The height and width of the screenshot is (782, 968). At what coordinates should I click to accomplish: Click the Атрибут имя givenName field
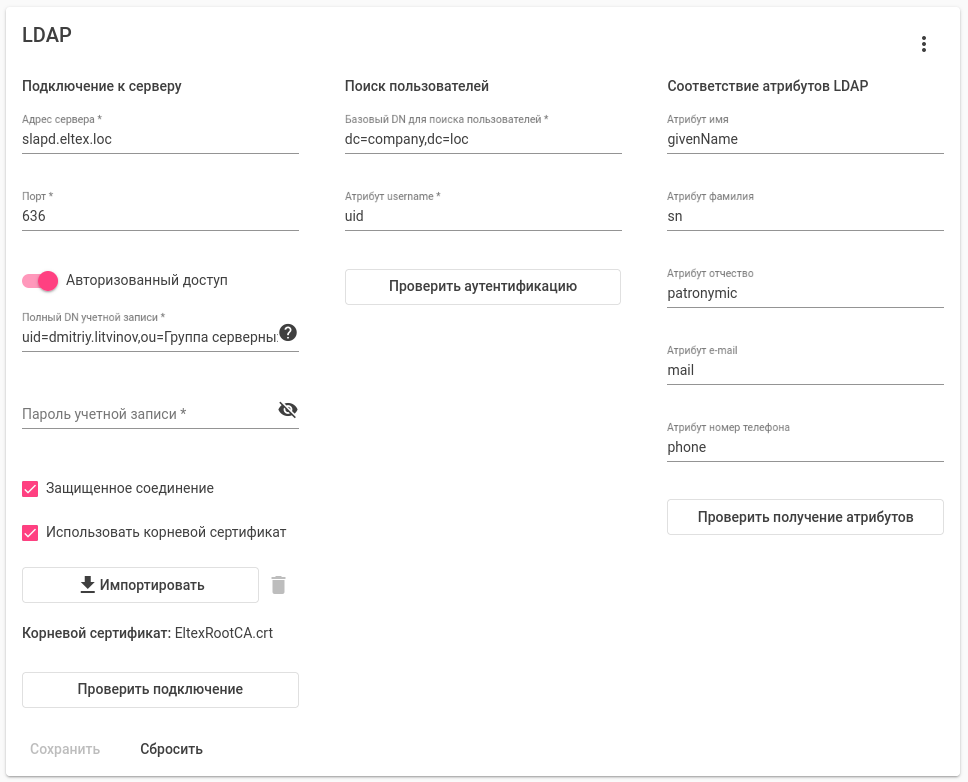(x=805, y=140)
